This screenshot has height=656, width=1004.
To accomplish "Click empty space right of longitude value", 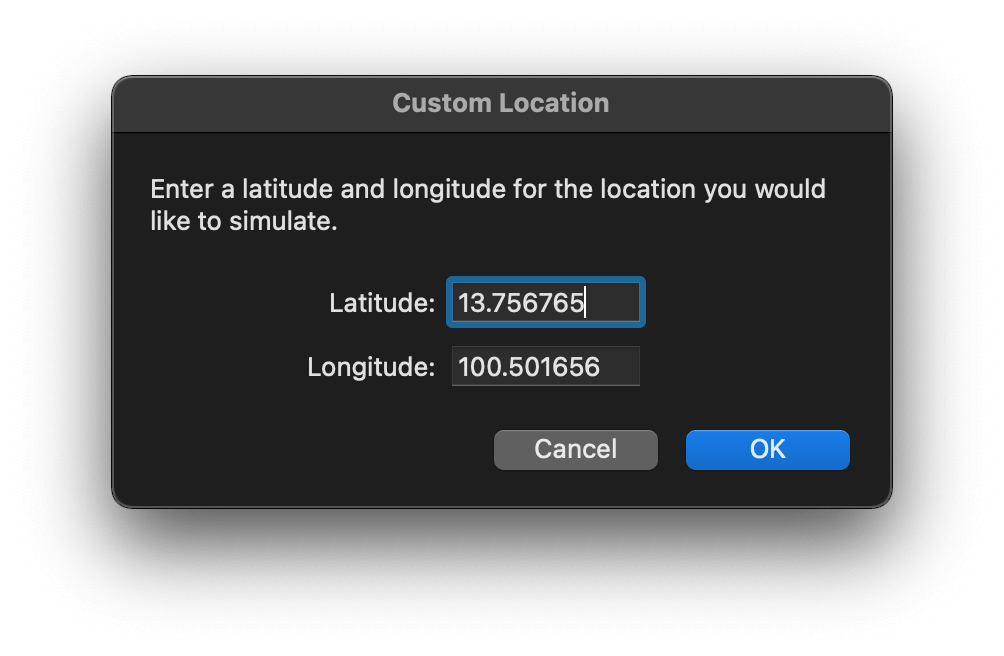I will [620, 366].
